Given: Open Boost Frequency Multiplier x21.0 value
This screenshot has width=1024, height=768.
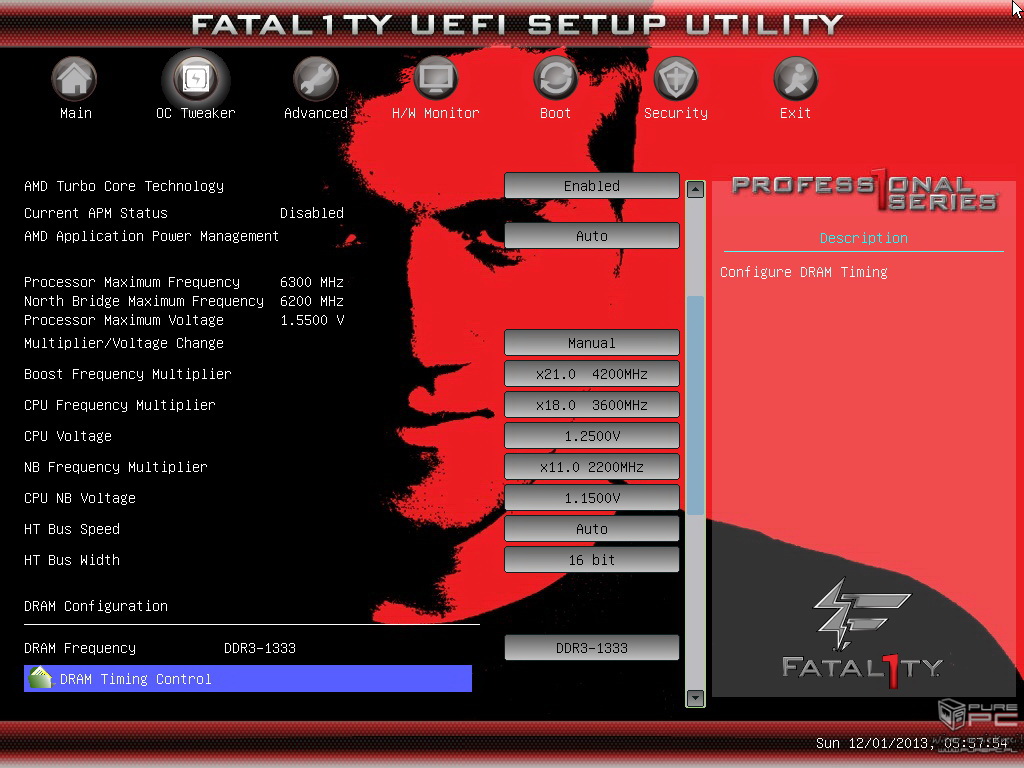Looking at the screenshot, I should (592, 374).
